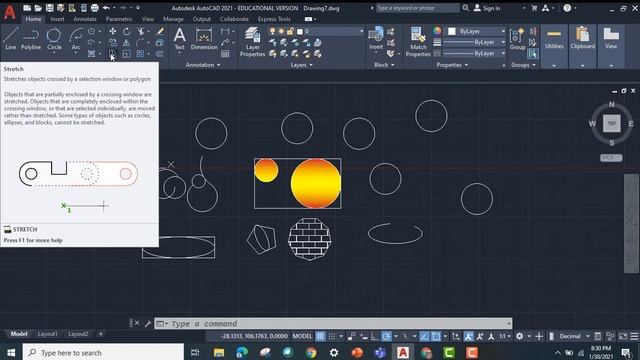The width and height of the screenshot is (640, 360).
Task: Toggle ortho mode in status bar
Action: point(374,336)
